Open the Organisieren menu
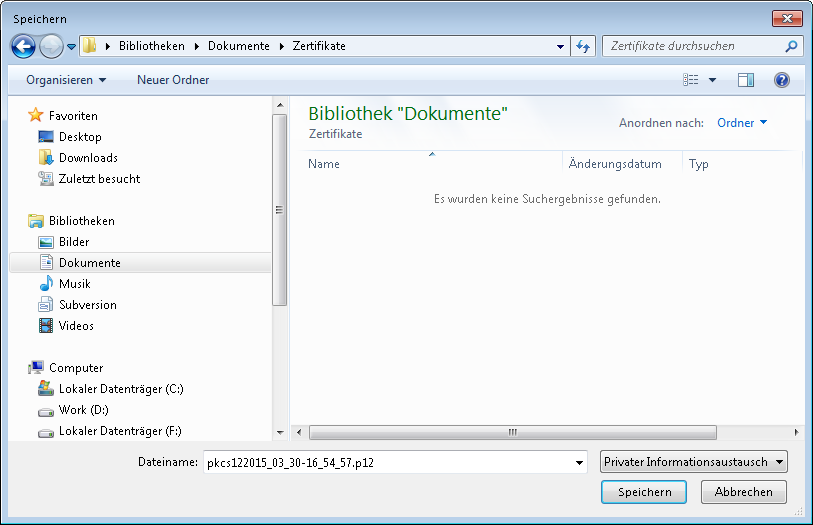 pos(66,80)
